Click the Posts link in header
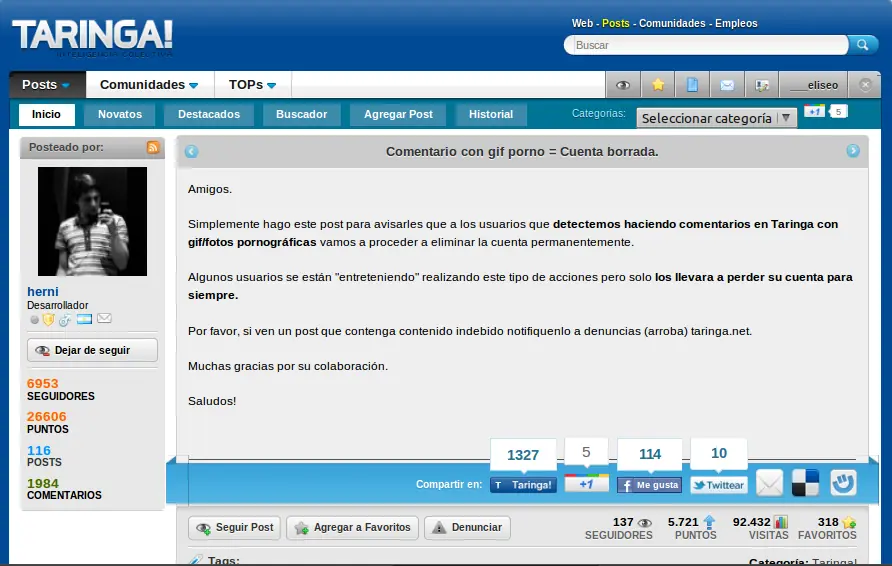The height and width of the screenshot is (566, 892). [x=616, y=23]
